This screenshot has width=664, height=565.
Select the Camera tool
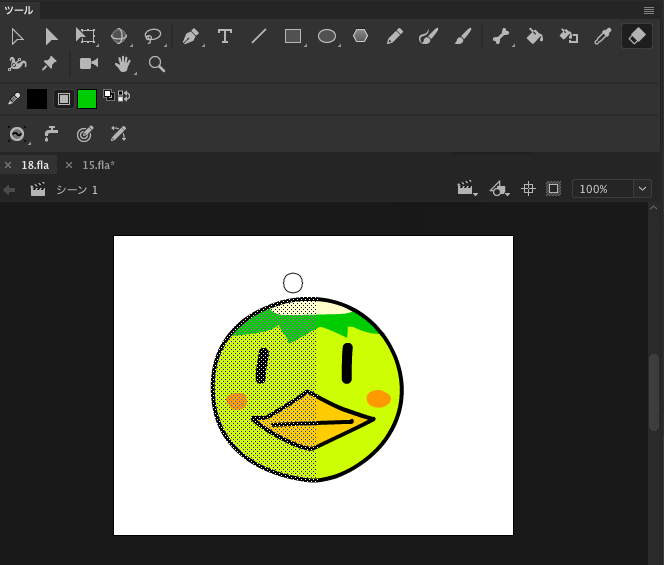pos(89,64)
